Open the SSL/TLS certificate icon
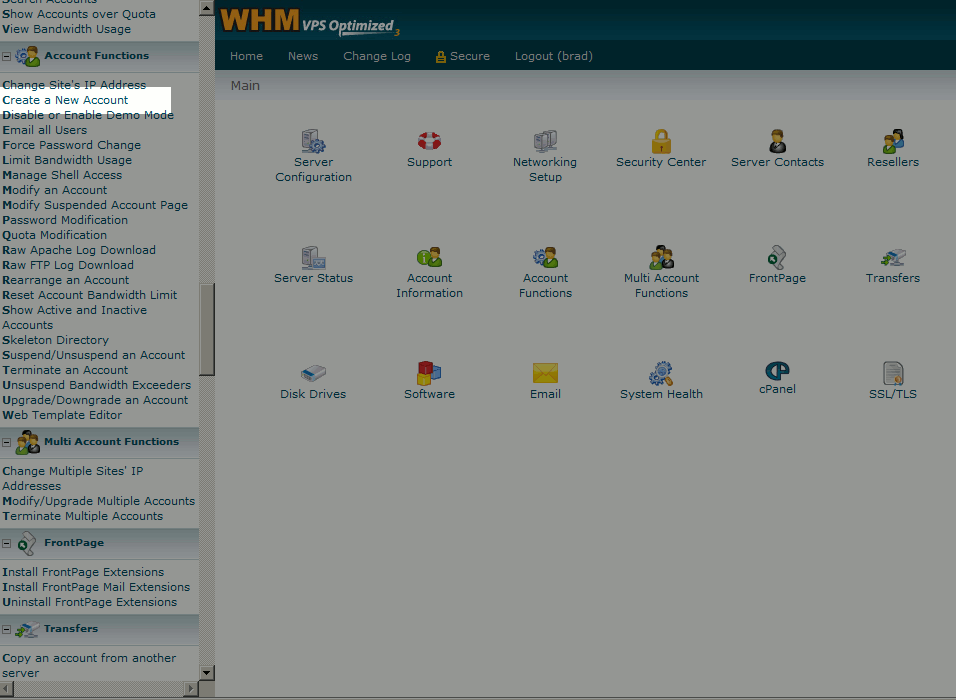Viewport: 956px width, 700px height. [893, 373]
